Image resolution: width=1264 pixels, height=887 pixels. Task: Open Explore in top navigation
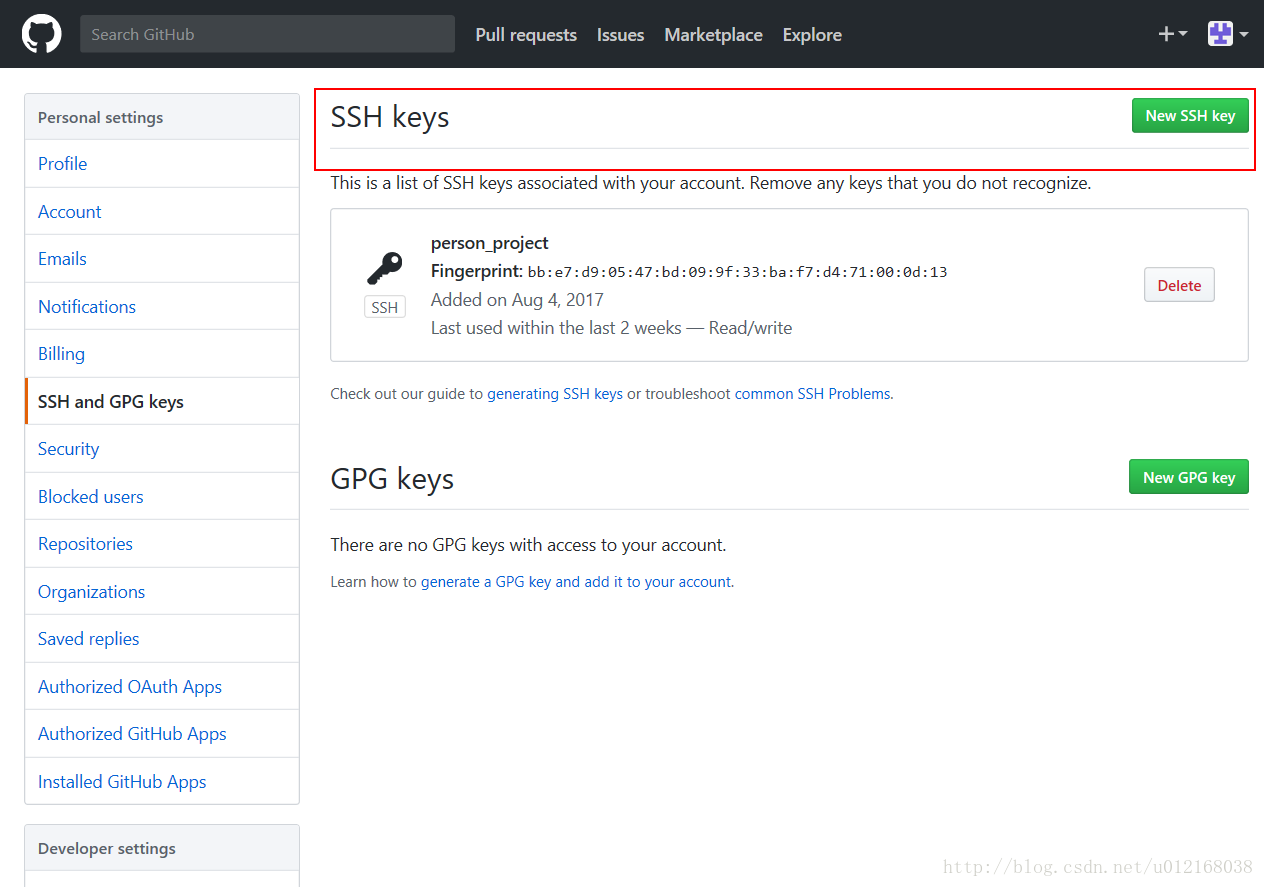812,35
